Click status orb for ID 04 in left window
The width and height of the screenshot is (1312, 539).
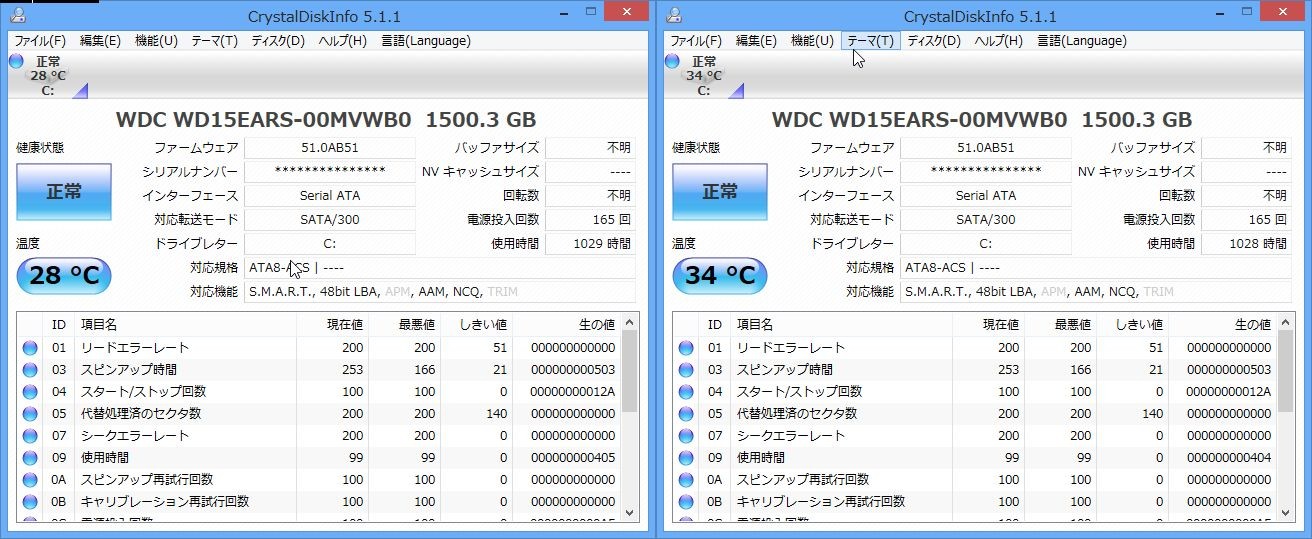tap(30, 392)
